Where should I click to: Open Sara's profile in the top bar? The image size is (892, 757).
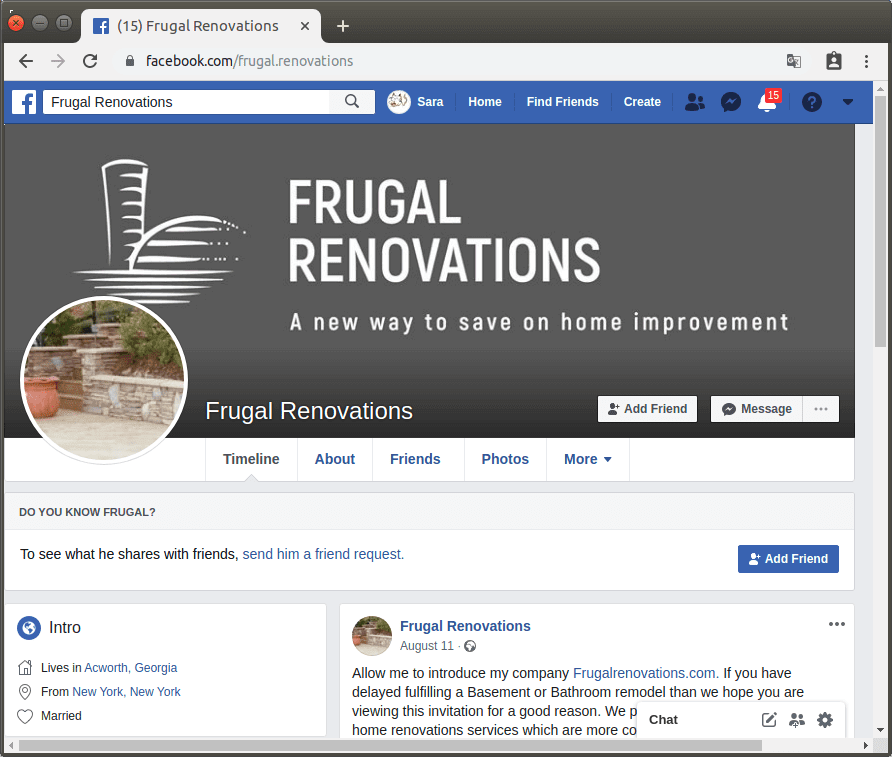pos(415,102)
